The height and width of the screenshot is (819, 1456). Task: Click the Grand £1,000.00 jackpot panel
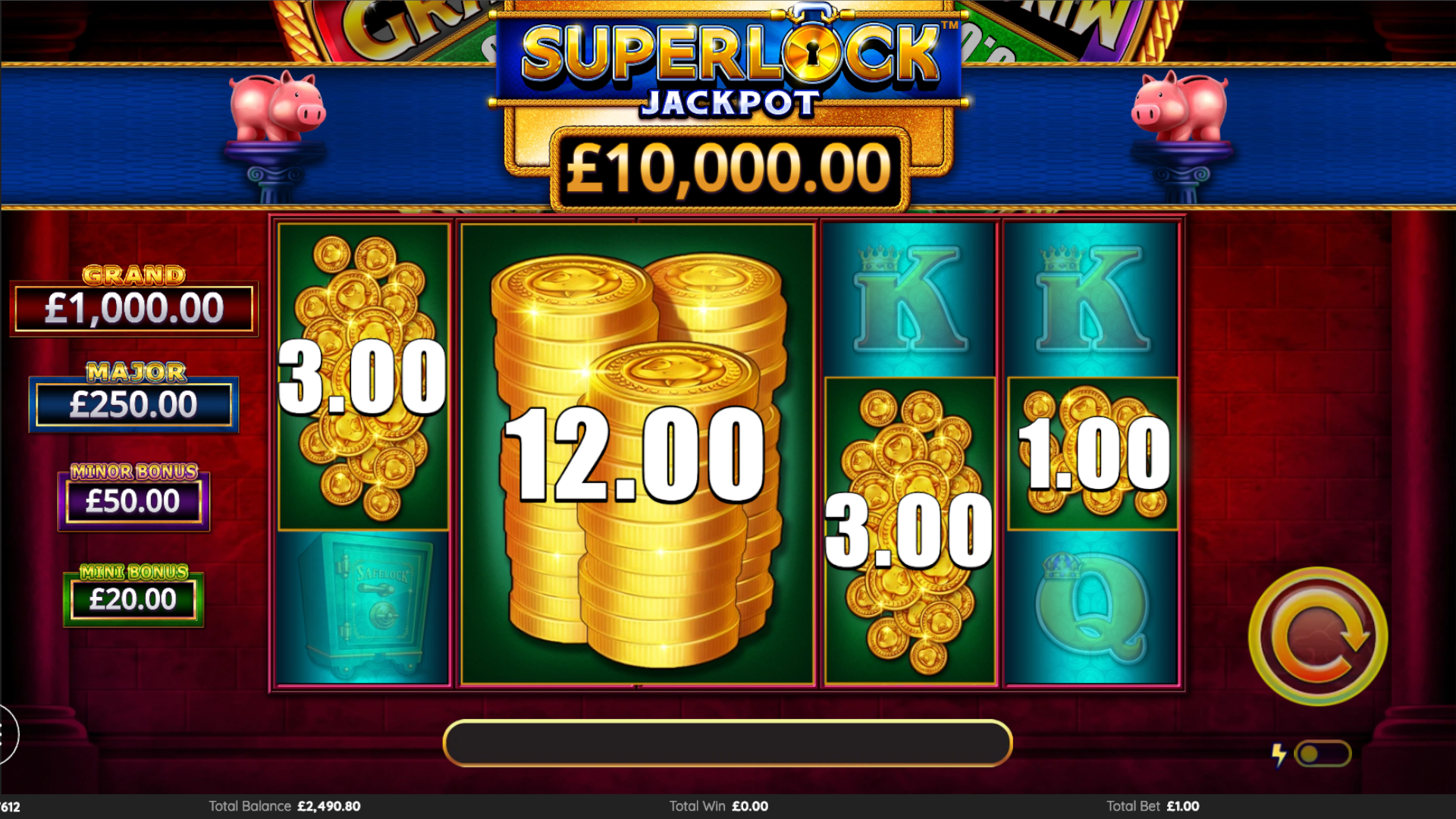click(134, 300)
